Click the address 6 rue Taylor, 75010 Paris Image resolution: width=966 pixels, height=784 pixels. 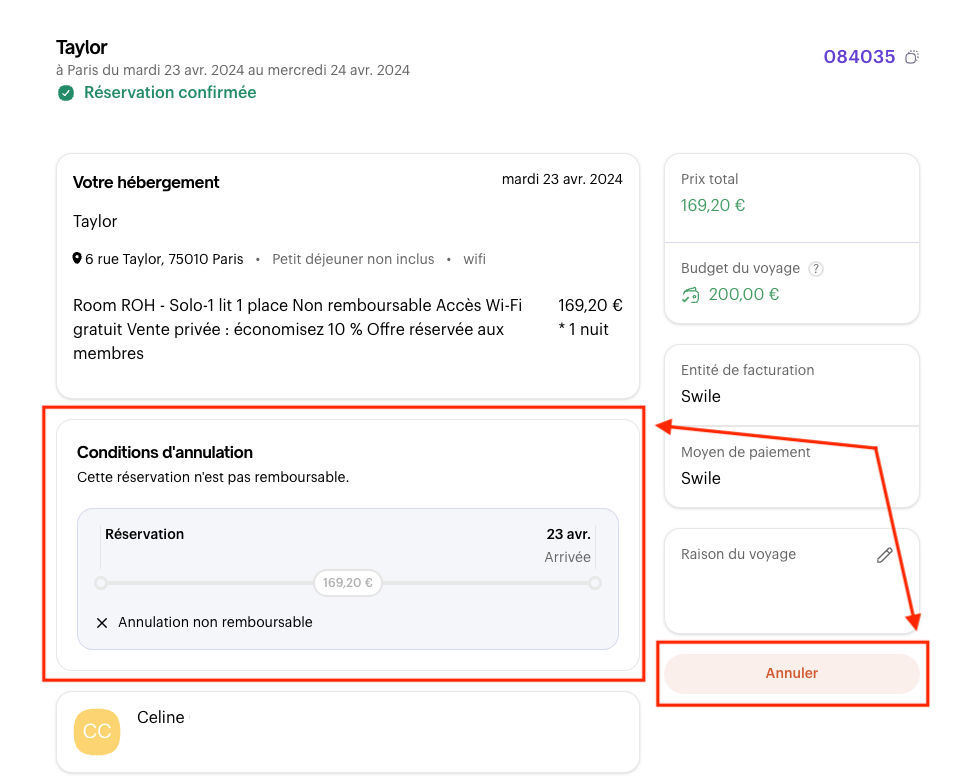164,259
